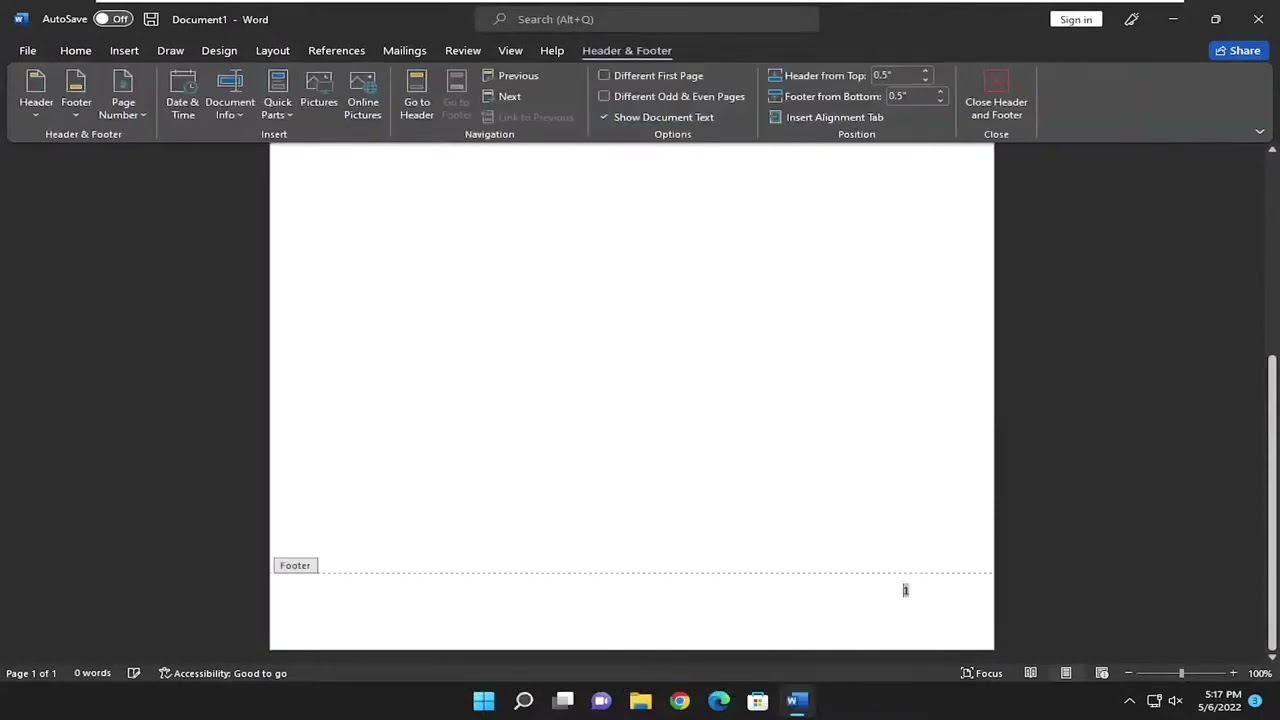
Task: Edit the Footer from Bottom value
Action: click(910, 96)
